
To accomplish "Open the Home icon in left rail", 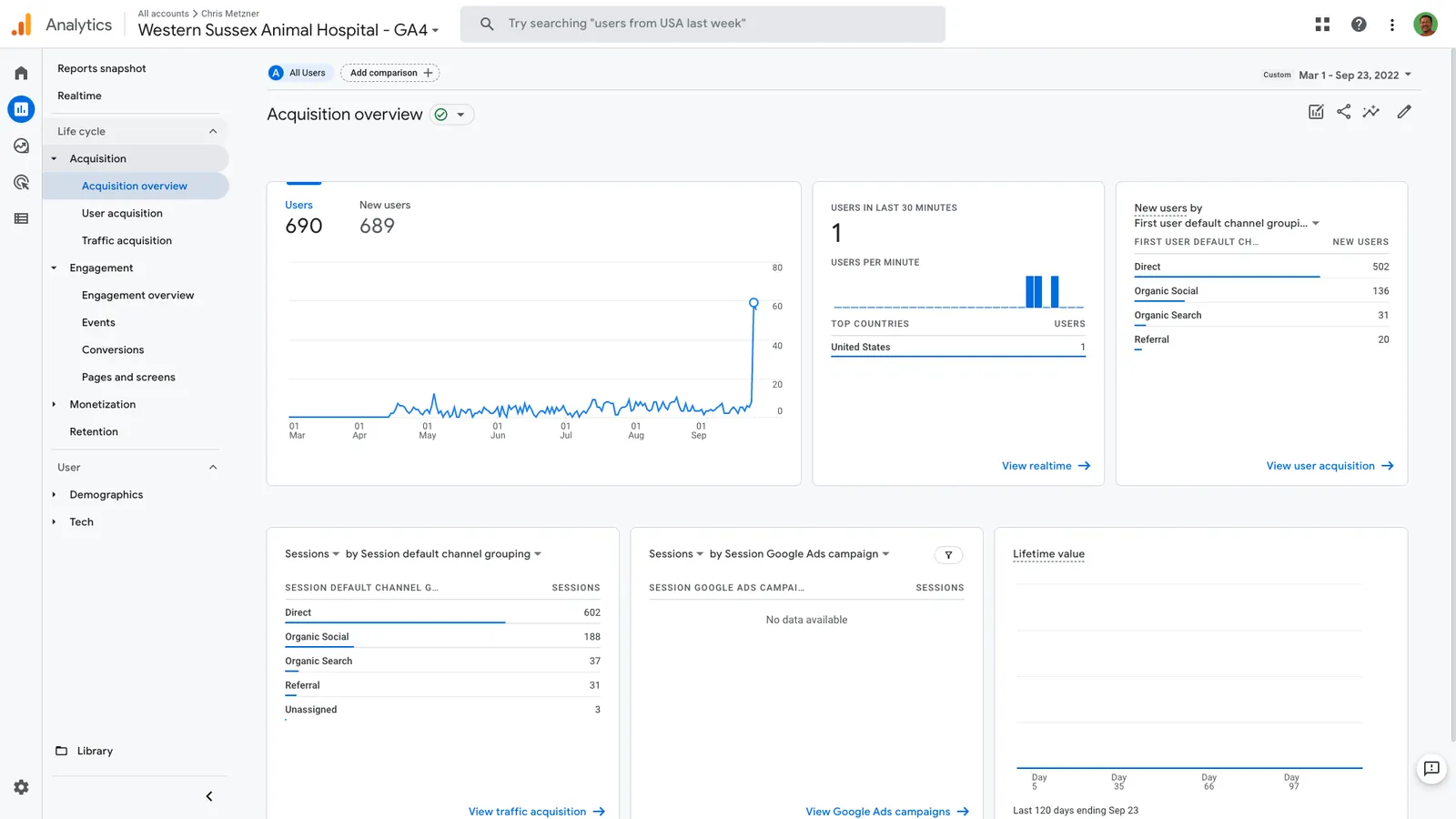I will 21,73.
